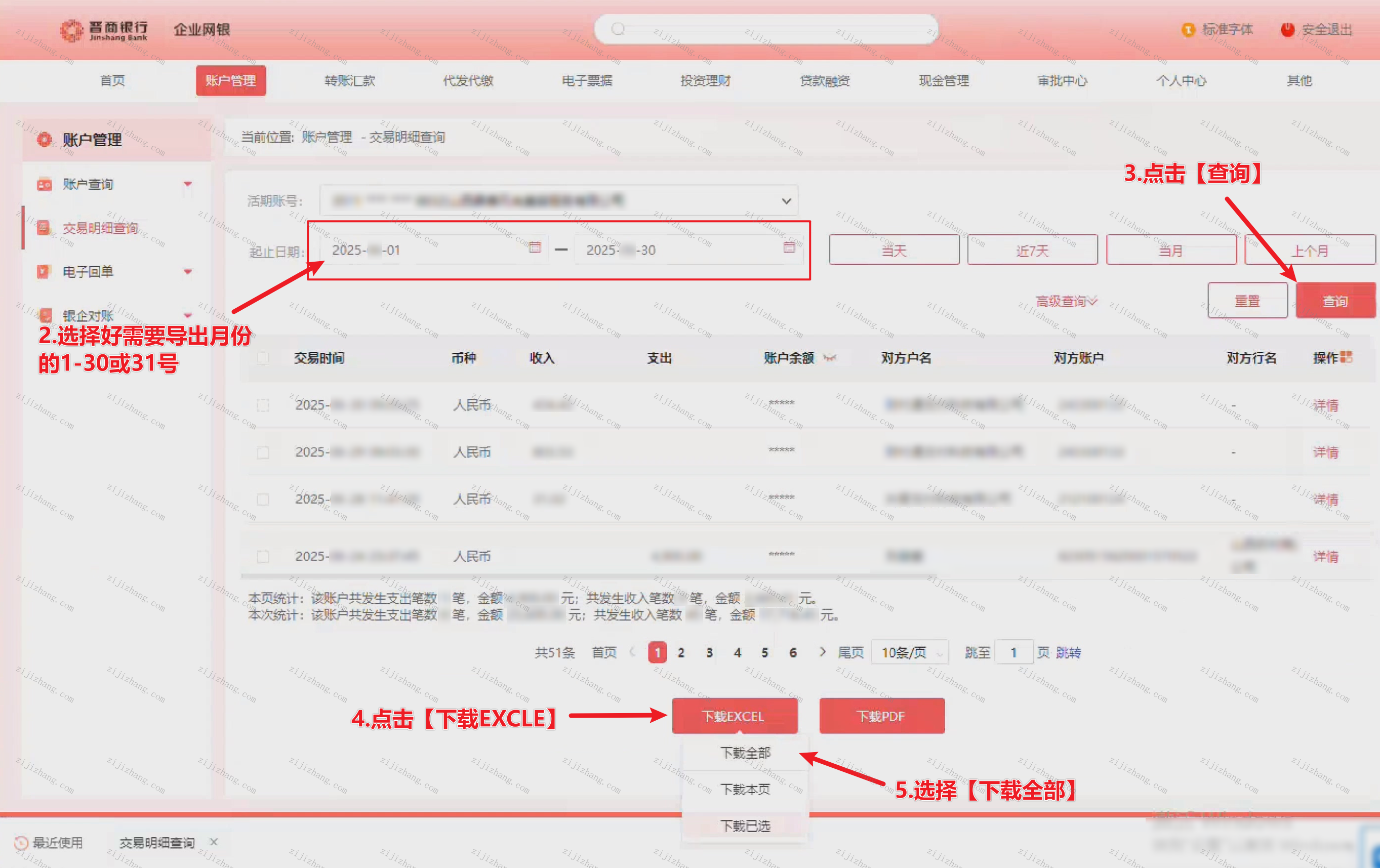1380x868 pixels.
Task: Open the 10条/页 page size dropdown
Action: pyautogui.click(x=910, y=652)
